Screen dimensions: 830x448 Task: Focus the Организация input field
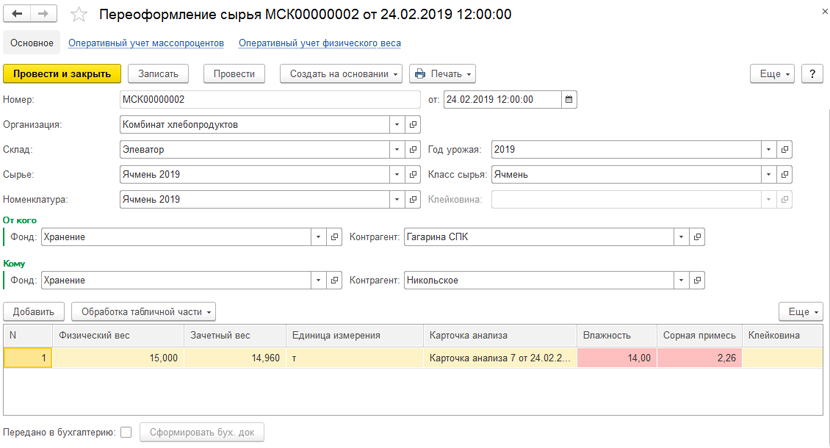(x=255, y=124)
